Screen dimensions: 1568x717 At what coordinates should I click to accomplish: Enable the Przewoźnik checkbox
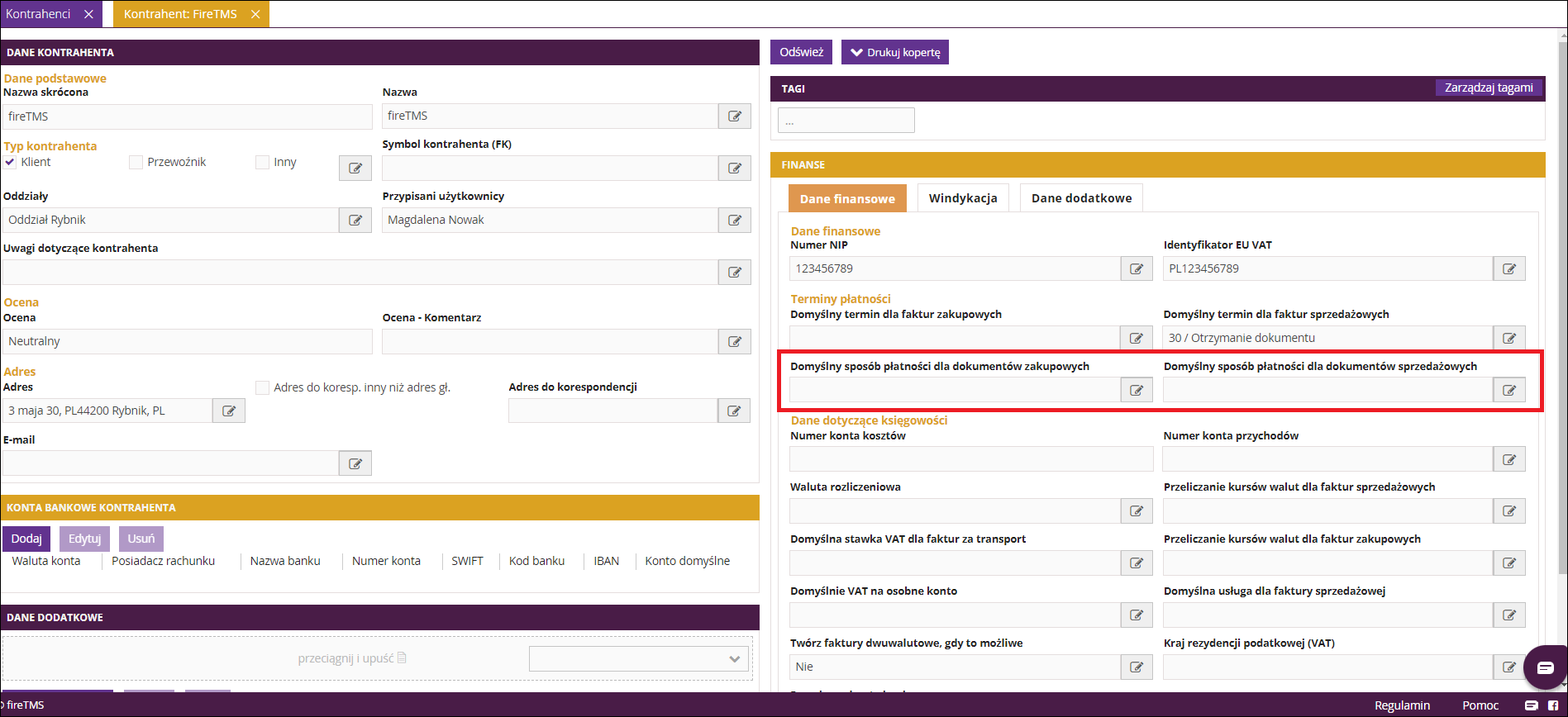coord(136,162)
